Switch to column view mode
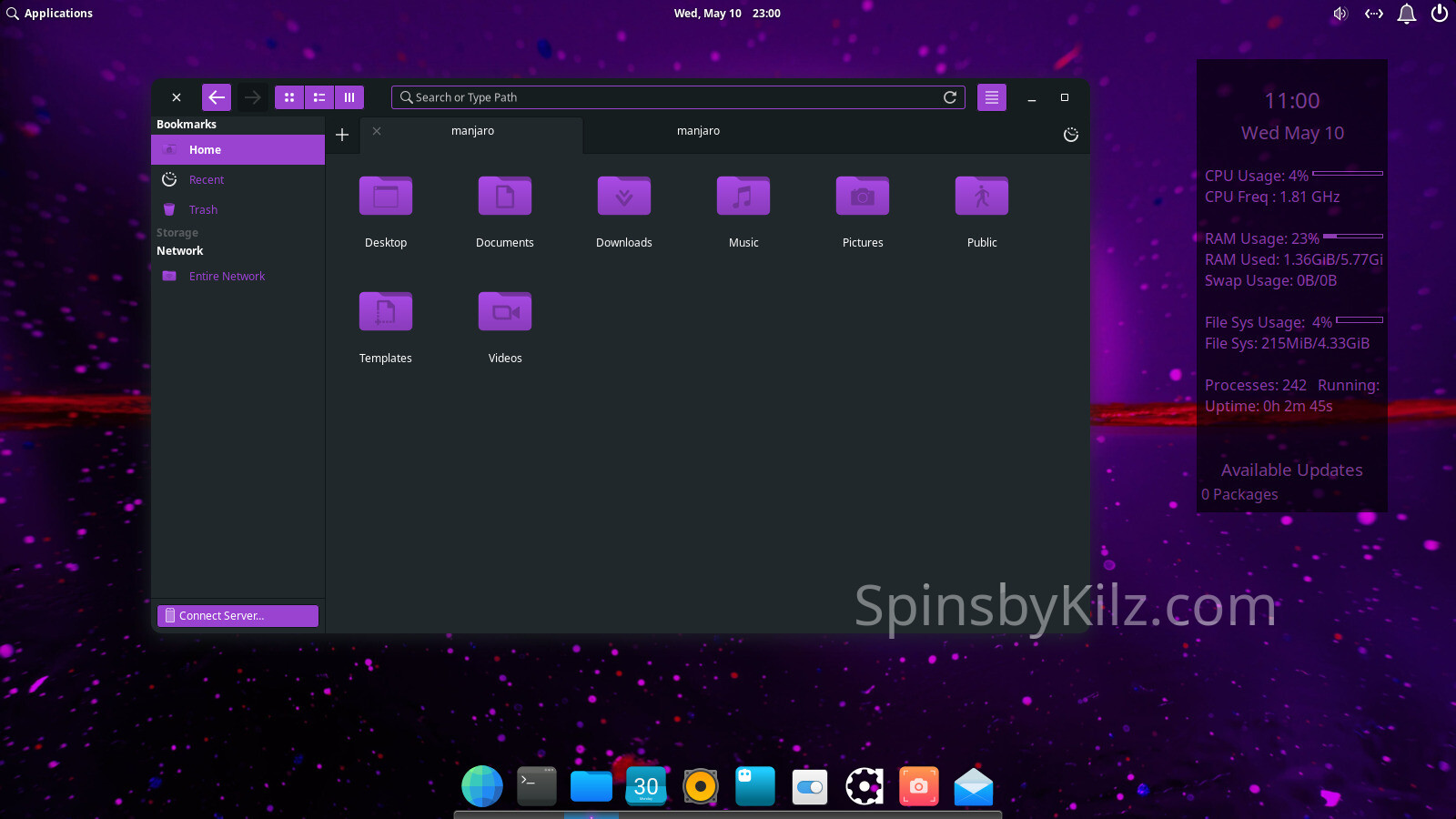This screenshot has height=819, width=1456. (349, 97)
